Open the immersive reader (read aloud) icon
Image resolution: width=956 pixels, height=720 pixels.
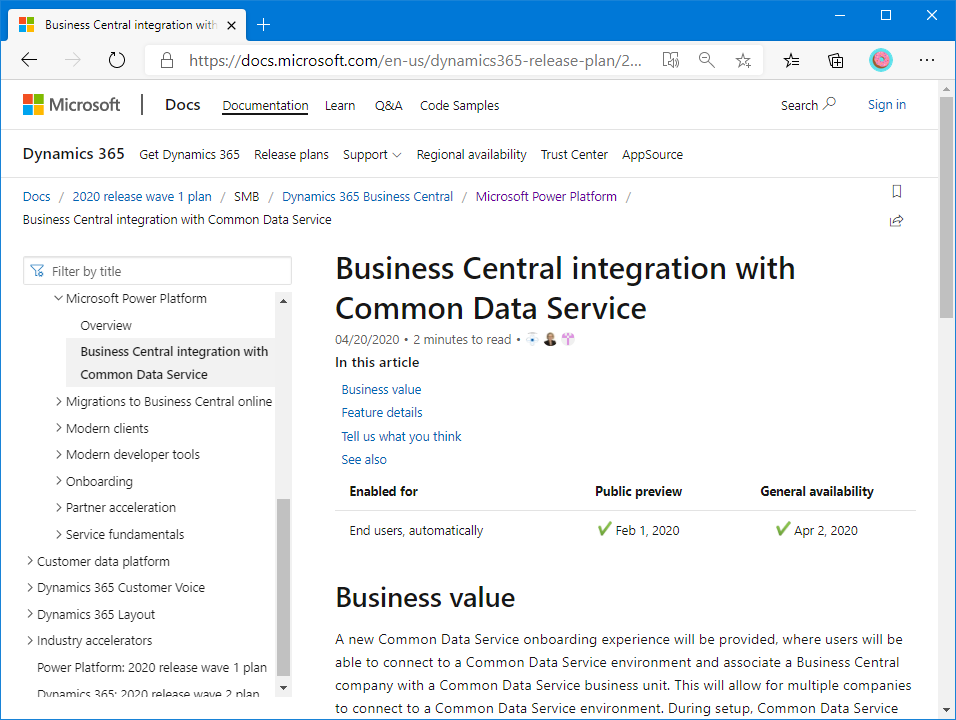[671, 60]
